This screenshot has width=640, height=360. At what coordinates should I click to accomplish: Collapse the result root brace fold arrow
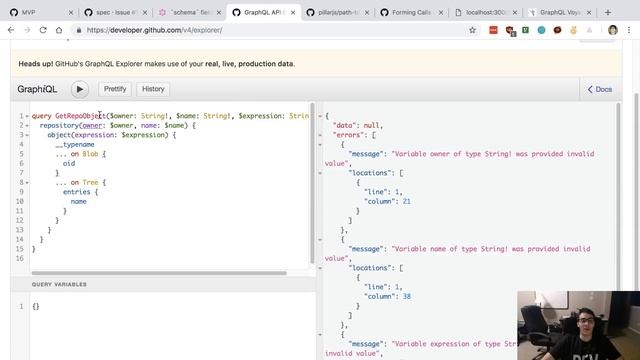point(320,116)
